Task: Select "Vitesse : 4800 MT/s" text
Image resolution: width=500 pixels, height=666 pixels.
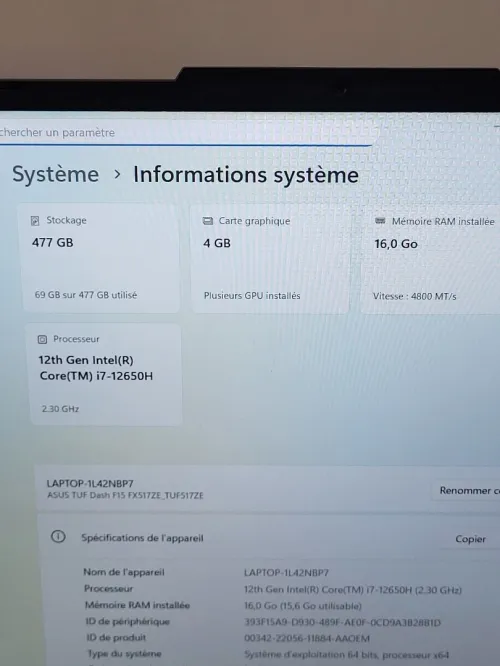Action: click(x=415, y=296)
